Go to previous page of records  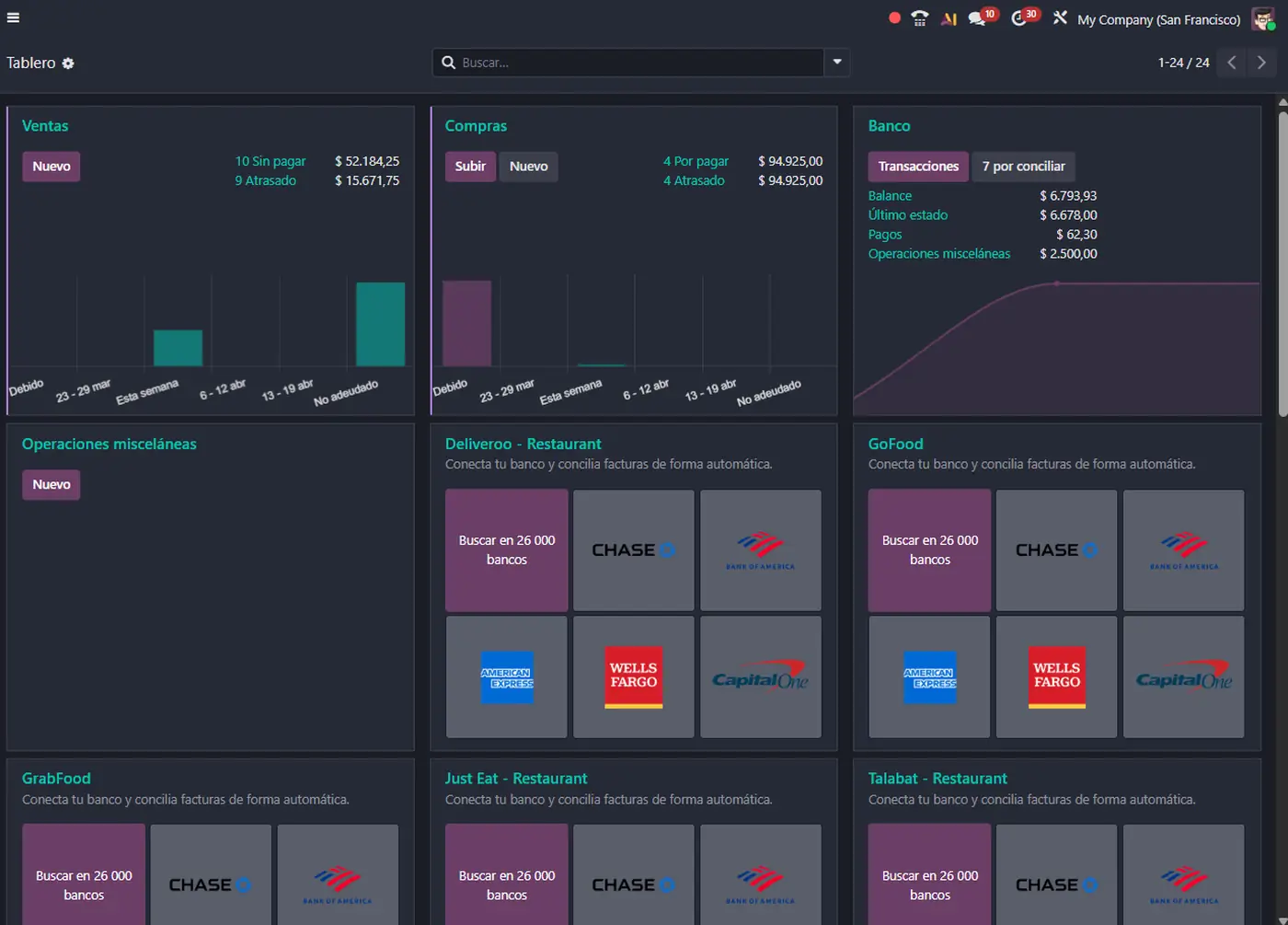(x=1231, y=63)
